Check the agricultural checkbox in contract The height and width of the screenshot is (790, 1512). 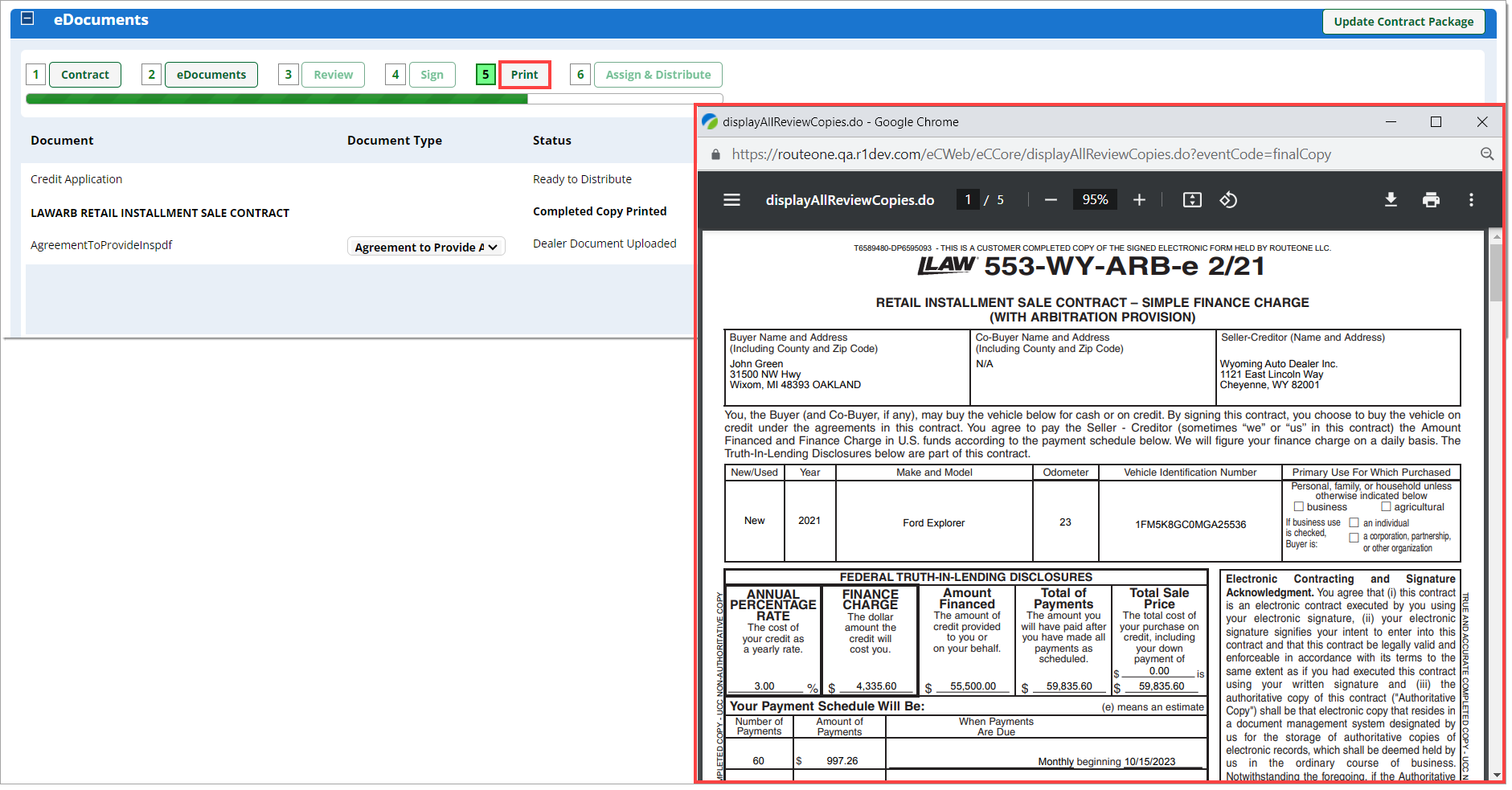1386,507
